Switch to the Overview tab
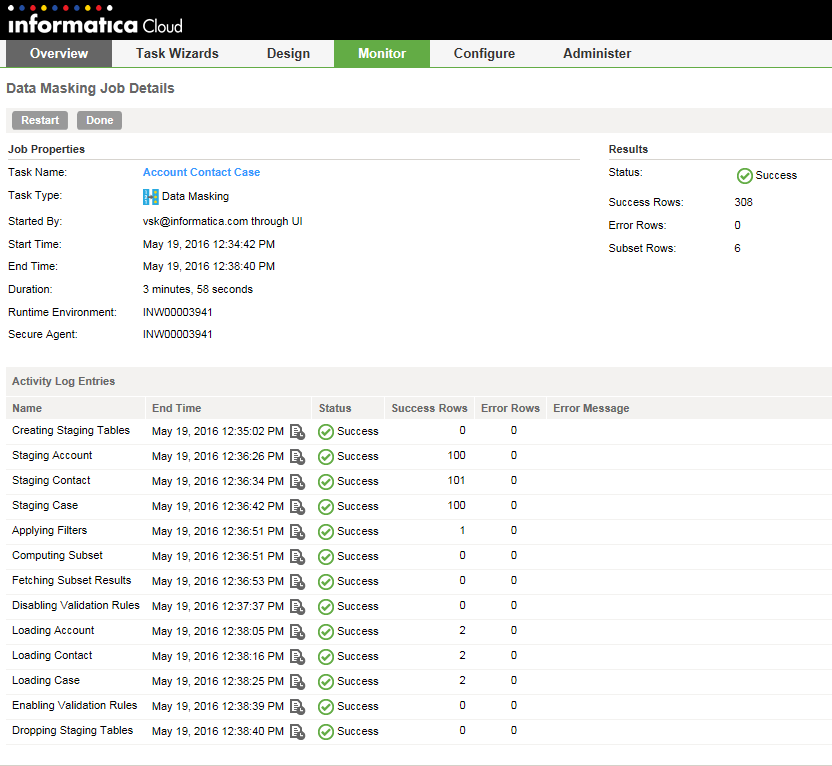The width and height of the screenshot is (832, 766). pyautogui.click(x=59, y=54)
